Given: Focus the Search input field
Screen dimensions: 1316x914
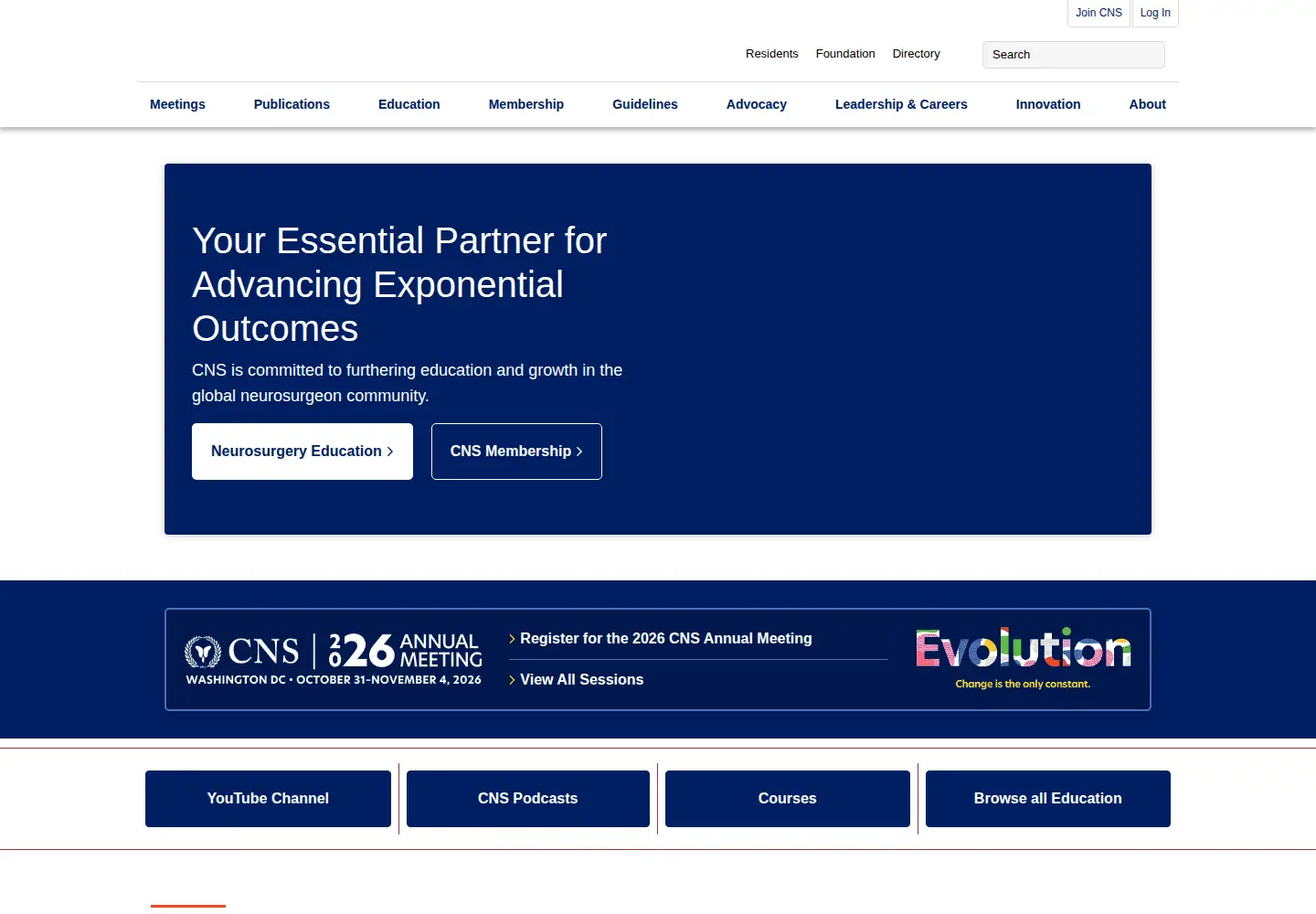Looking at the screenshot, I should 1073,55.
